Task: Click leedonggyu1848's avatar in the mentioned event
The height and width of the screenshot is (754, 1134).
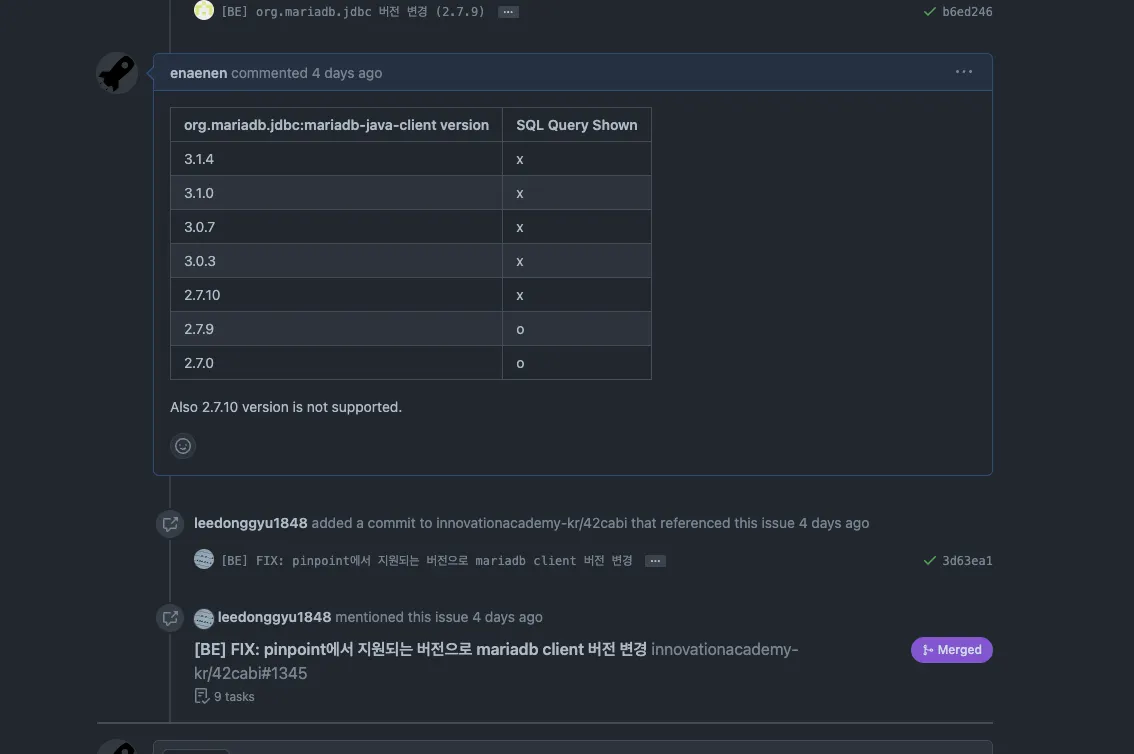Action: point(204,618)
